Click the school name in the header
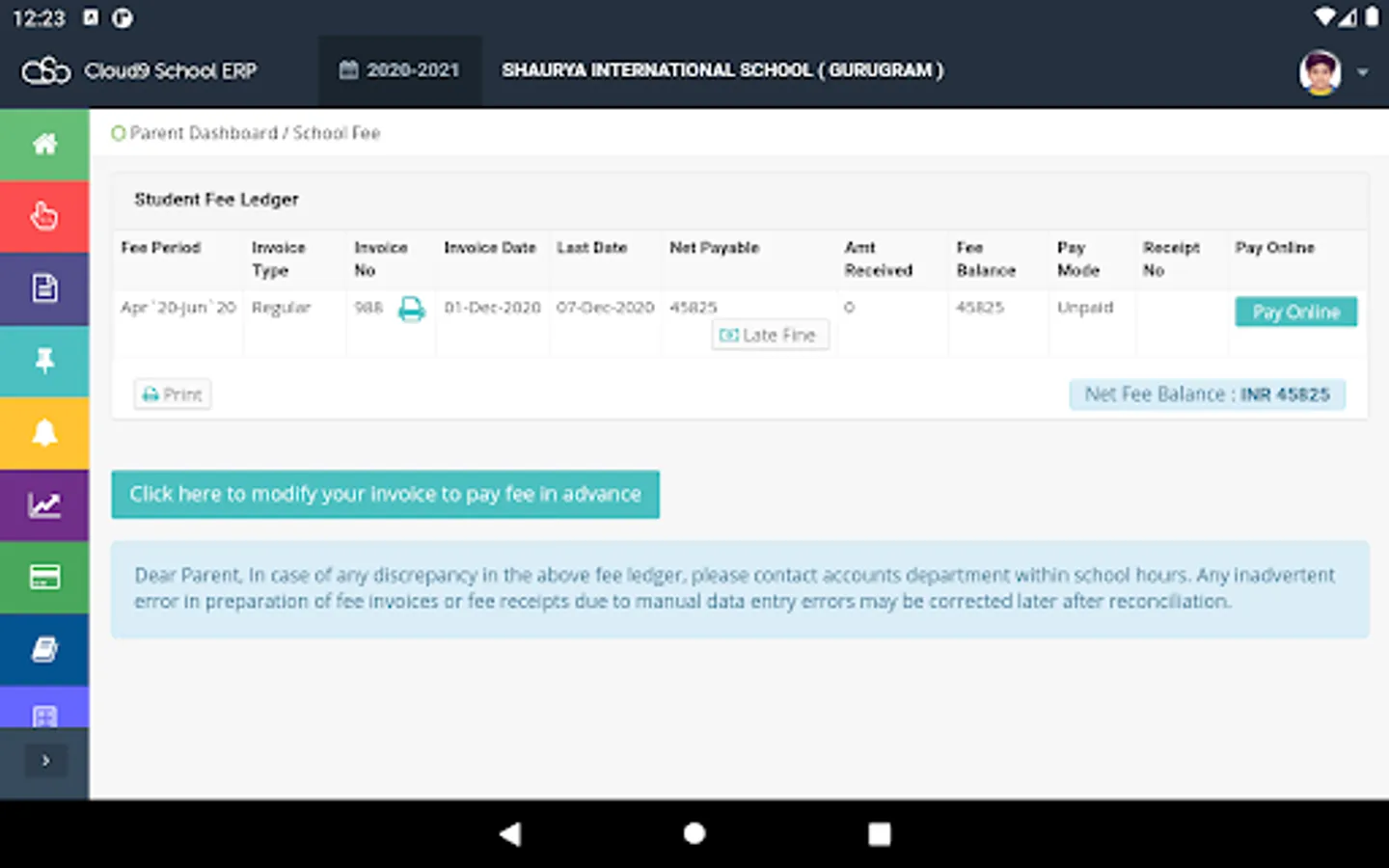 [722, 70]
